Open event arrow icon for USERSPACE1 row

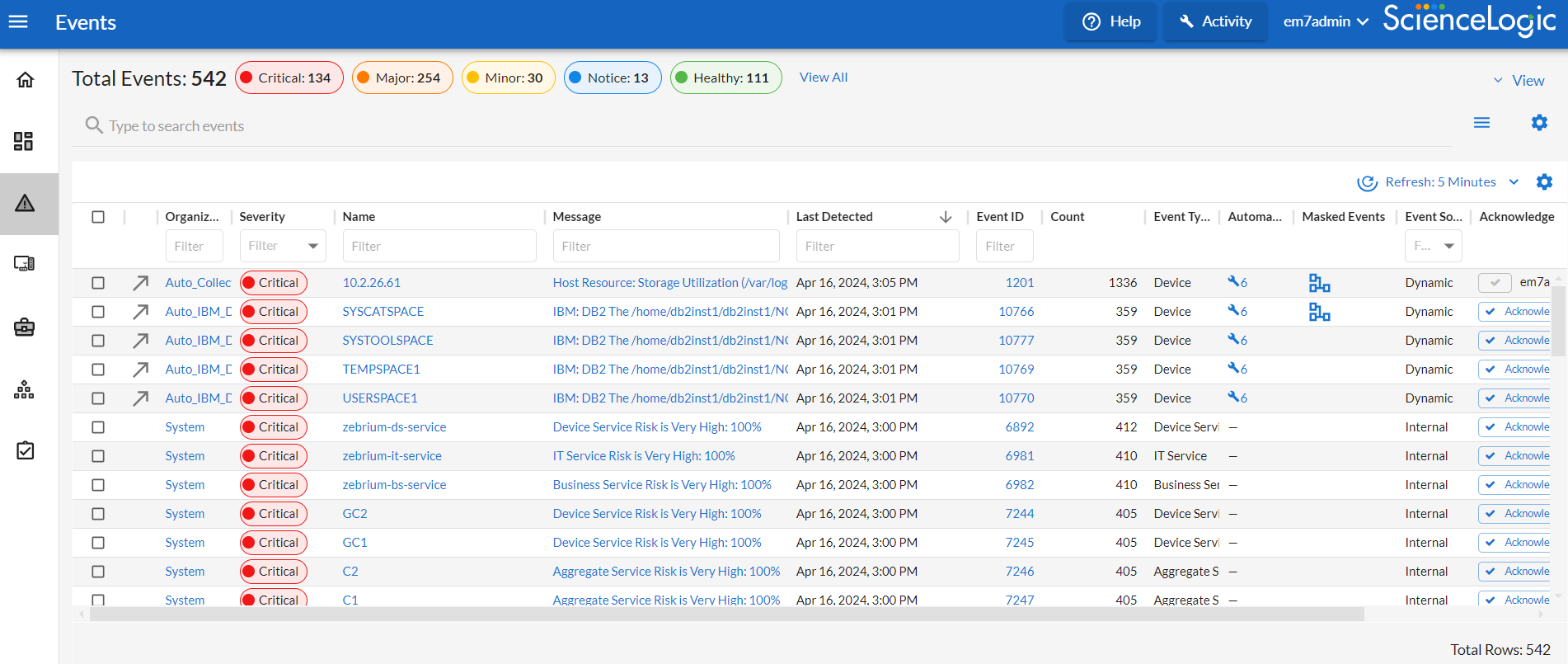pos(141,398)
